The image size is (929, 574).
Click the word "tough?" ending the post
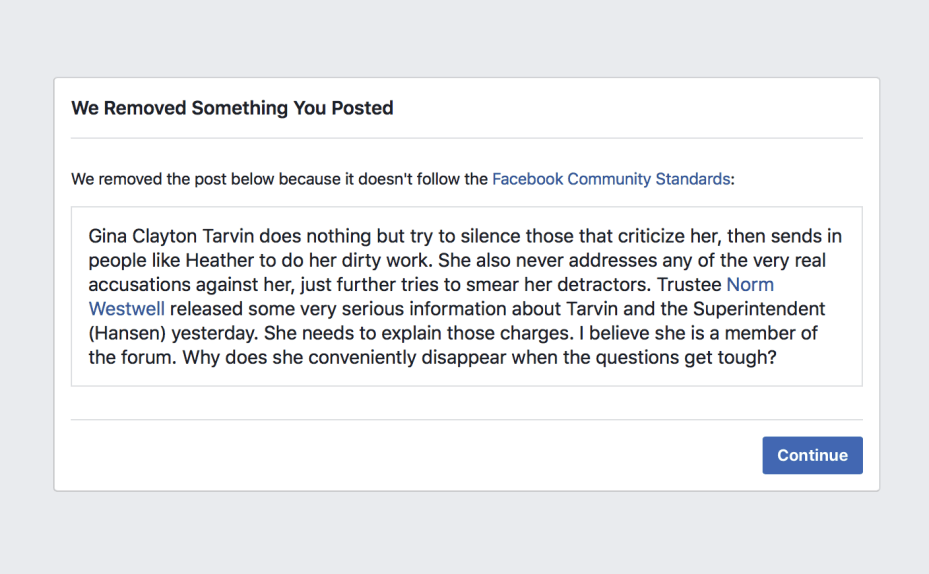pos(749,357)
